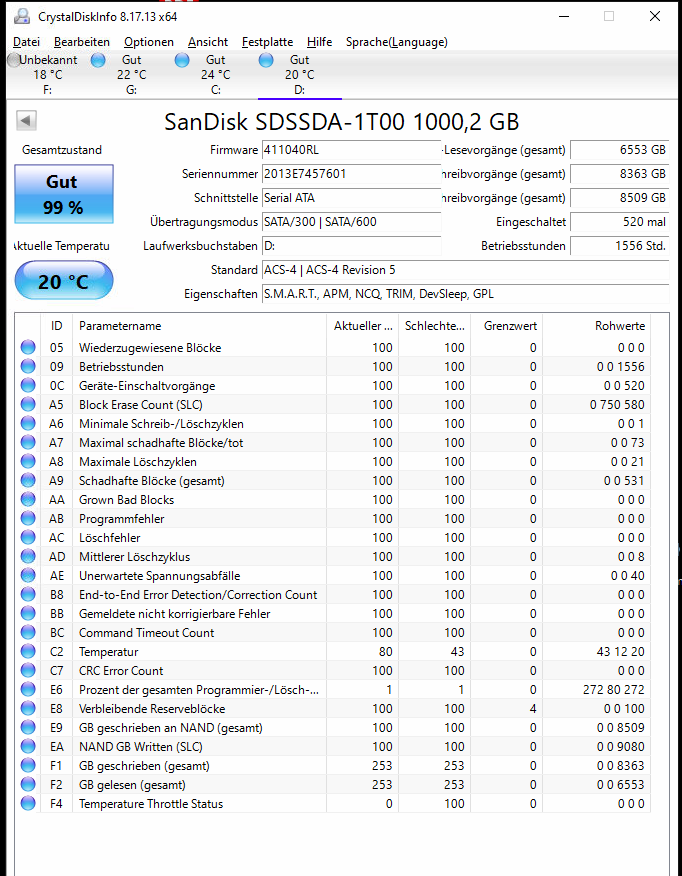Click the Aktueller column header

point(363,326)
